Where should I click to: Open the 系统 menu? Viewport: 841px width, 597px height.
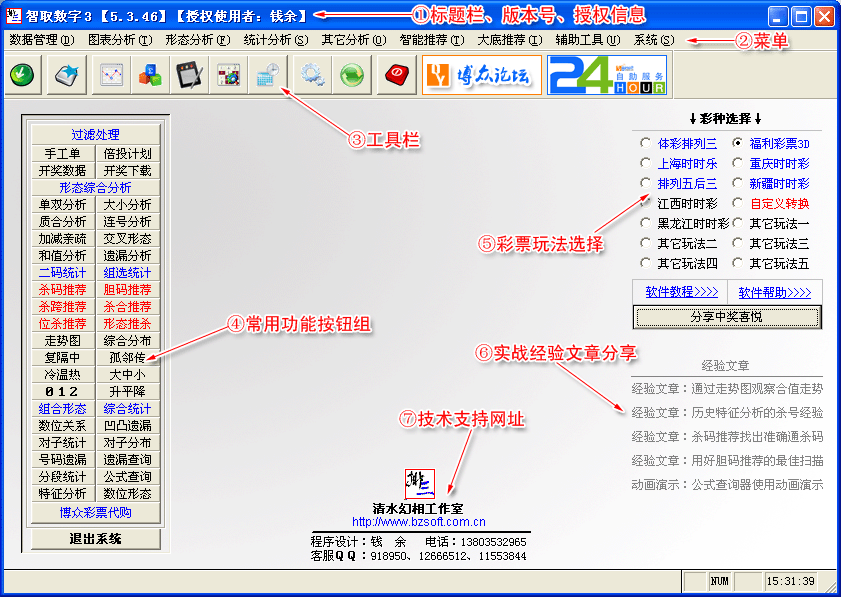(x=654, y=40)
